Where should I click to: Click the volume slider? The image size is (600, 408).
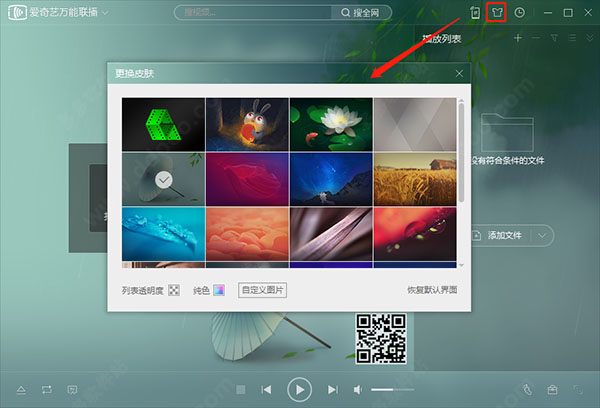(x=393, y=390)
